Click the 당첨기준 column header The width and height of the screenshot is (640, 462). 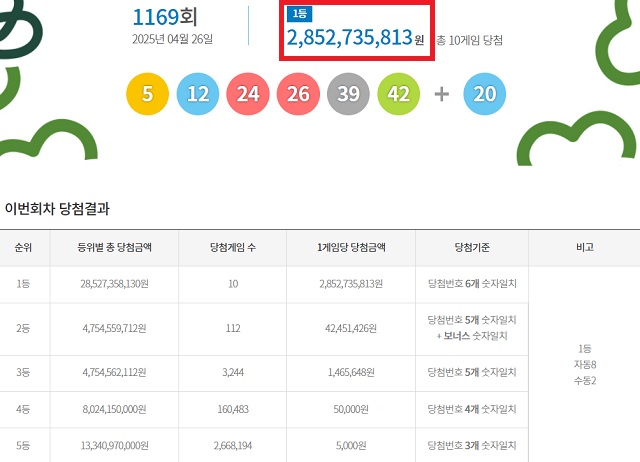pos(471,247)
